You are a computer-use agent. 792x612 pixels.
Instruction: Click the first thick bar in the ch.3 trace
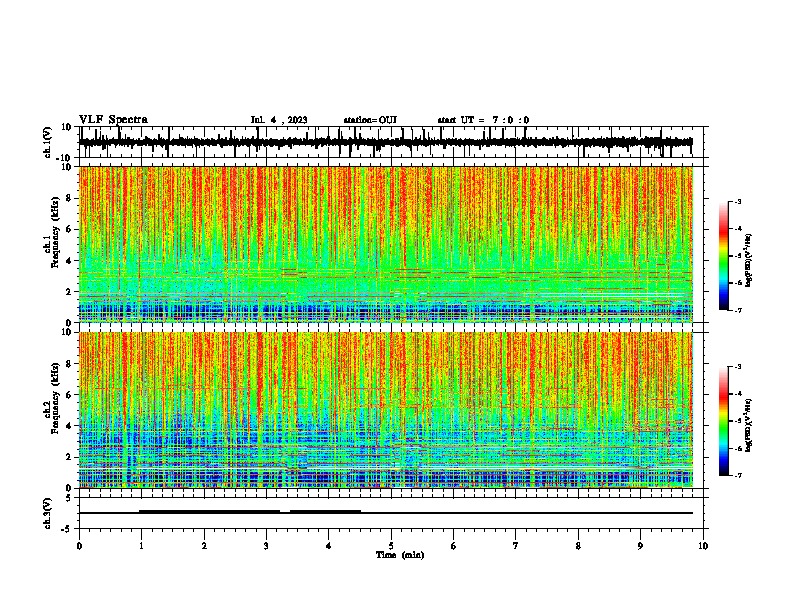point(210,511)
